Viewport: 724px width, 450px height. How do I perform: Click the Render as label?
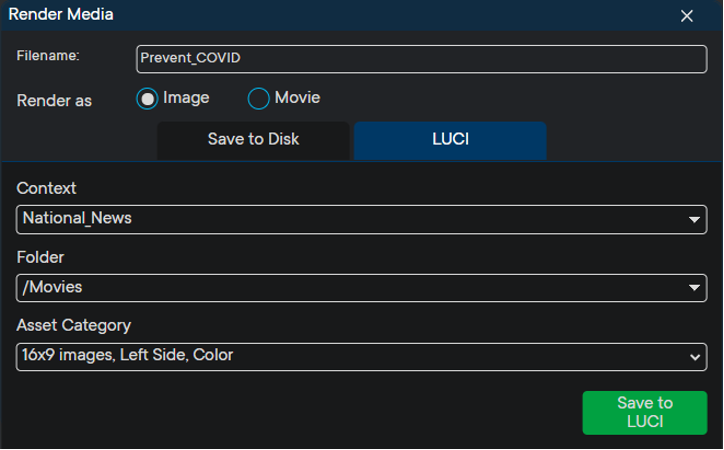[54, 101]
